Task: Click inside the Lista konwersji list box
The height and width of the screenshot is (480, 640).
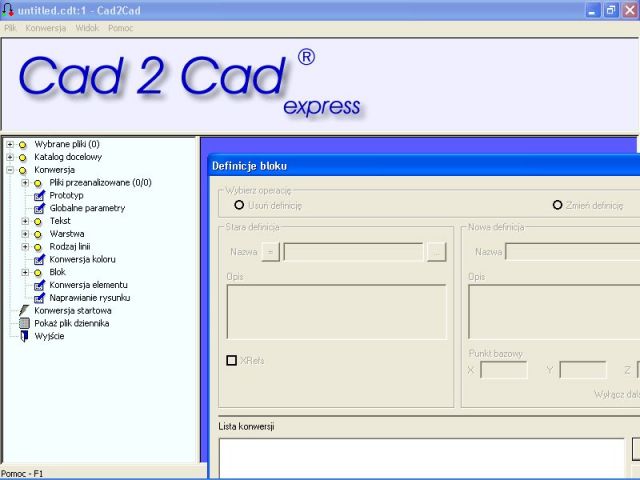Action: pyautogui.click(x=422, y=458)
